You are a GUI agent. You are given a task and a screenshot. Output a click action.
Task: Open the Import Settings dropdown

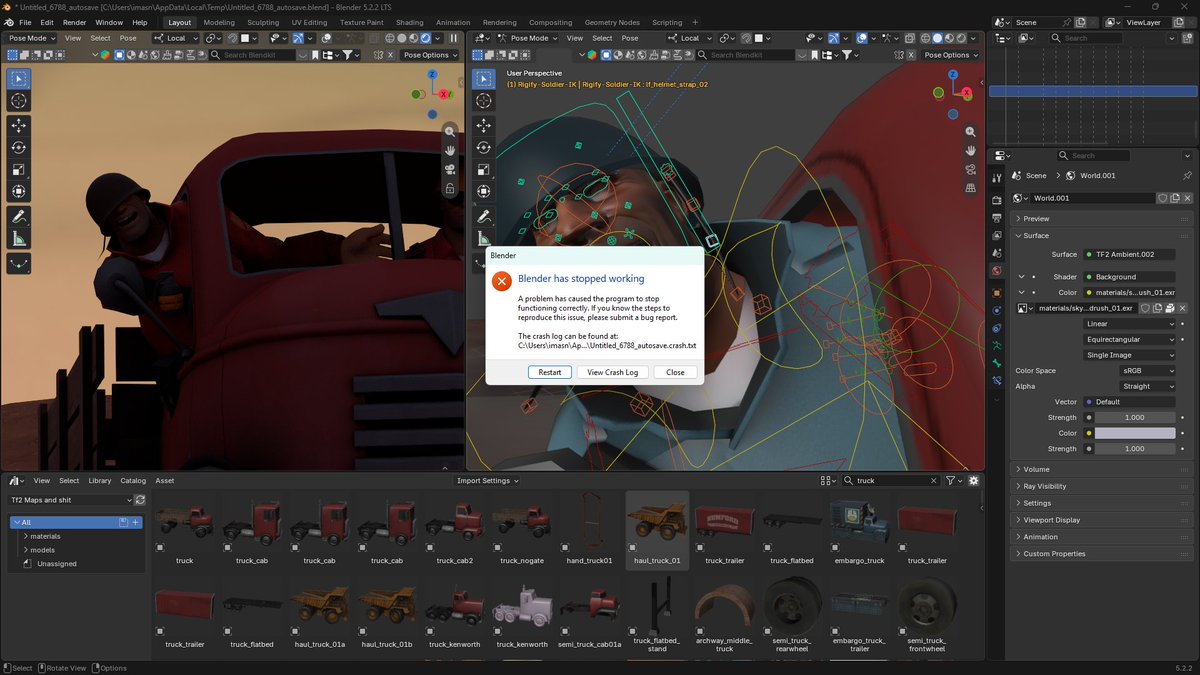click(x=488, y=481)
